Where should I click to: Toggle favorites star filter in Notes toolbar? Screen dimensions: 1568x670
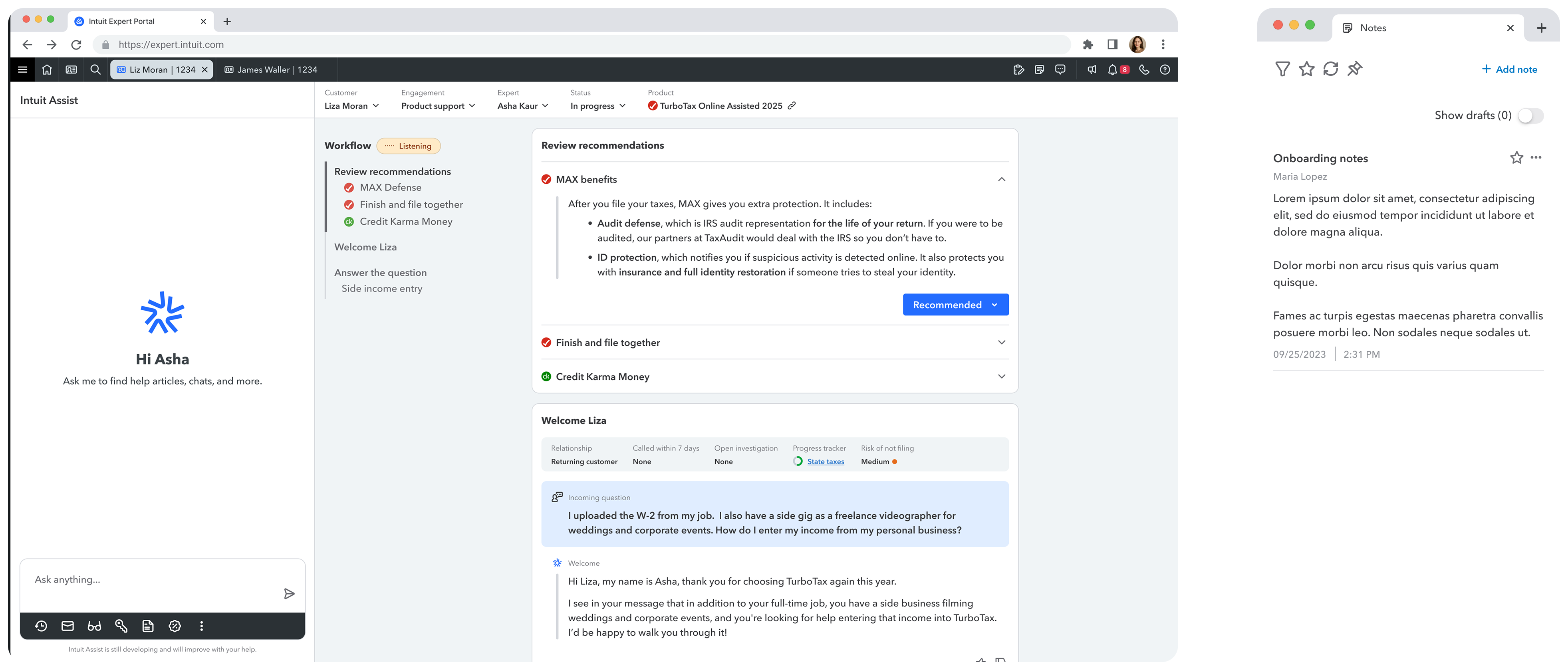coord(1306,69)
